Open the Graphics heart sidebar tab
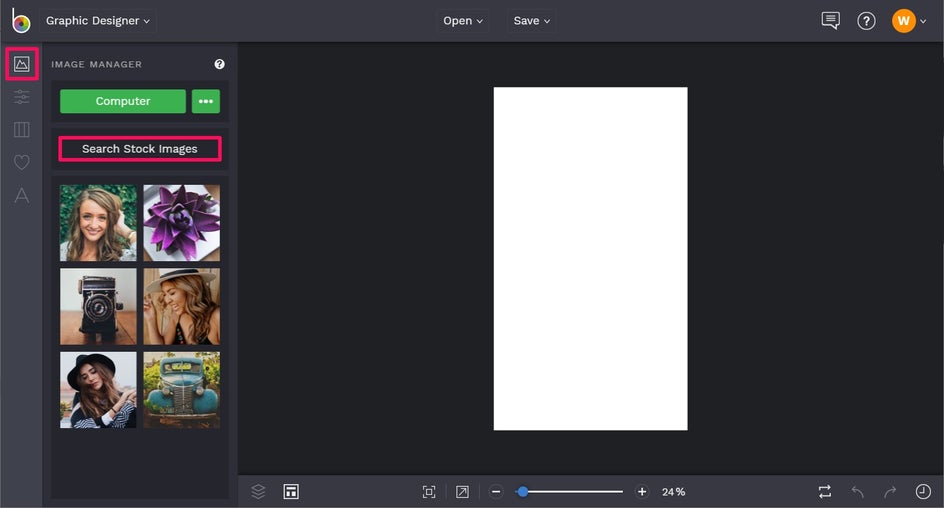 point(22,162)
